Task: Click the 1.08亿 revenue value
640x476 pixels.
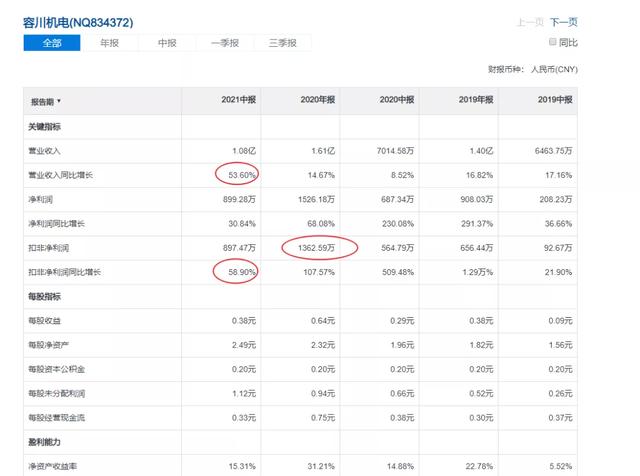Action: (244, 151)
